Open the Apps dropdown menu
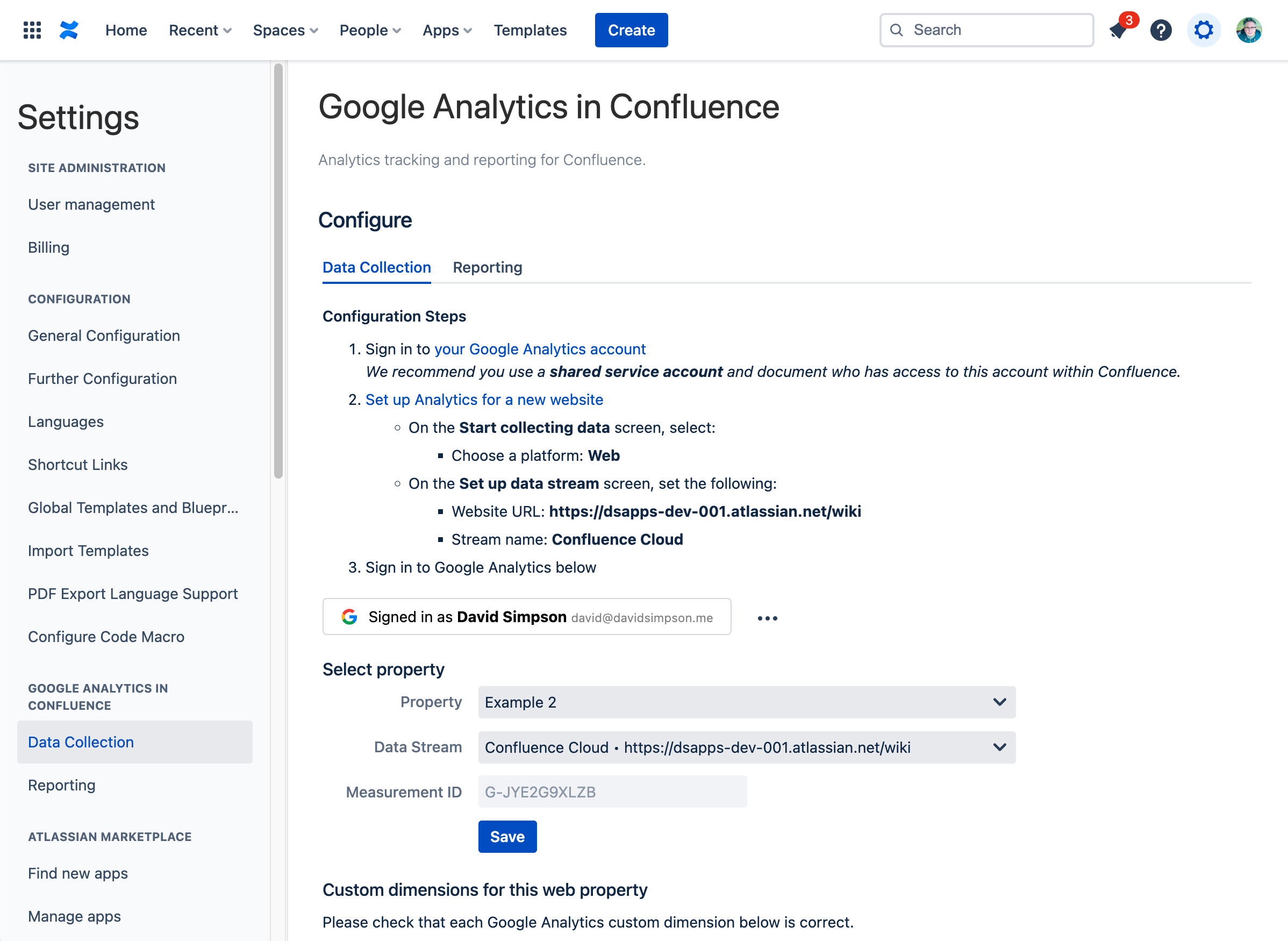 click(447, 30)
